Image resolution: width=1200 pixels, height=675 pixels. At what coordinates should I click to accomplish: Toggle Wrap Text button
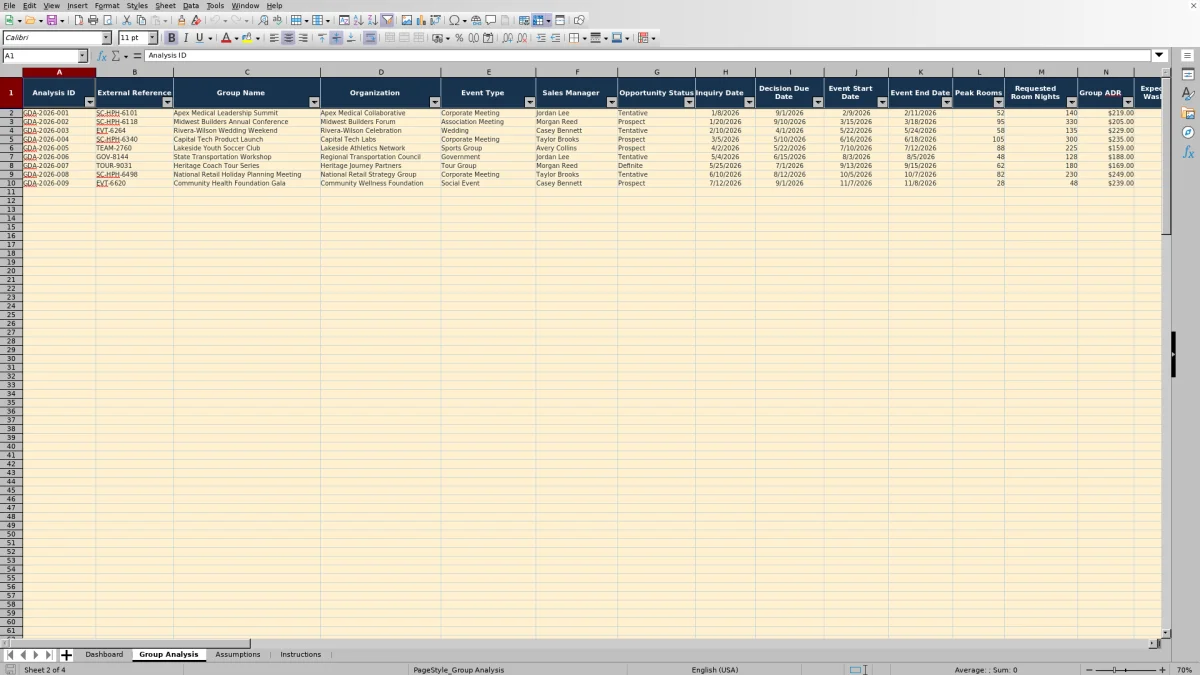pos(370,38)
